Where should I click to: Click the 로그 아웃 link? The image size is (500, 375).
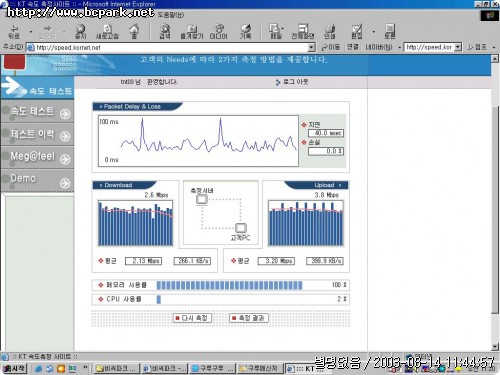[x=292, y=82]
